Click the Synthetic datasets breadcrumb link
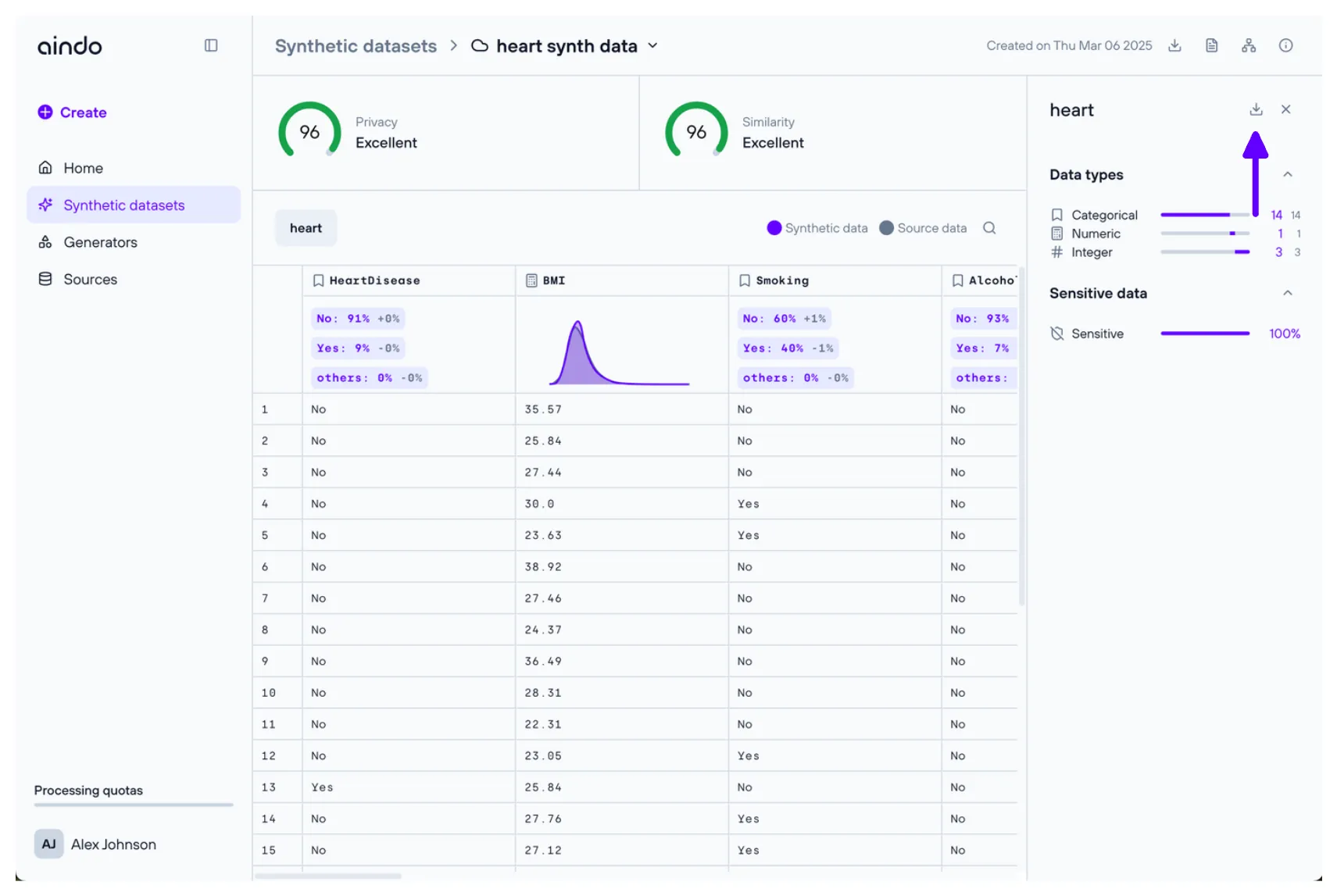This screenshot has height=896, width=1337. pos(356,46)
